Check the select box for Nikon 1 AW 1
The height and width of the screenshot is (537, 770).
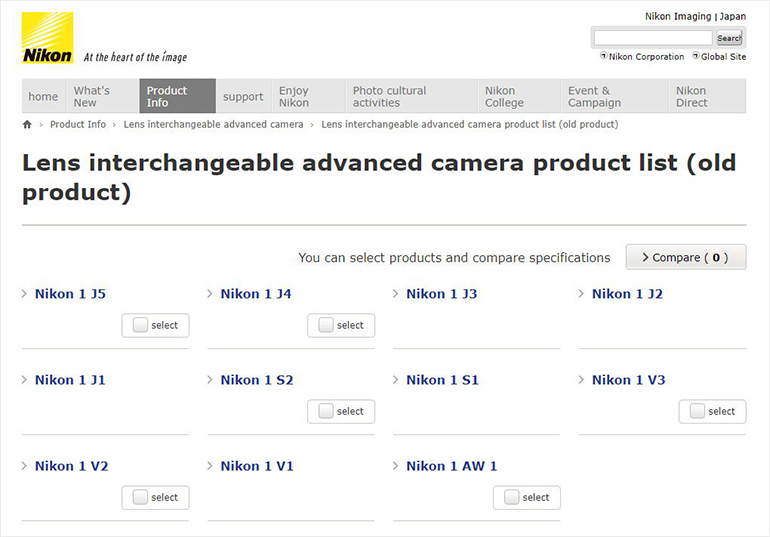(x=512, y=497)
